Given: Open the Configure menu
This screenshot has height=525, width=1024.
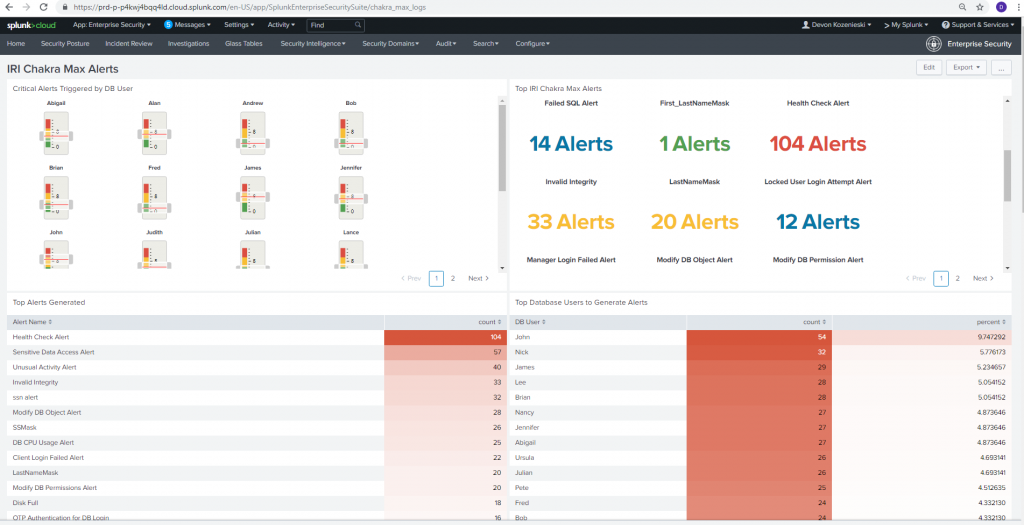Looking at the screenshot, I should point(532,44).
